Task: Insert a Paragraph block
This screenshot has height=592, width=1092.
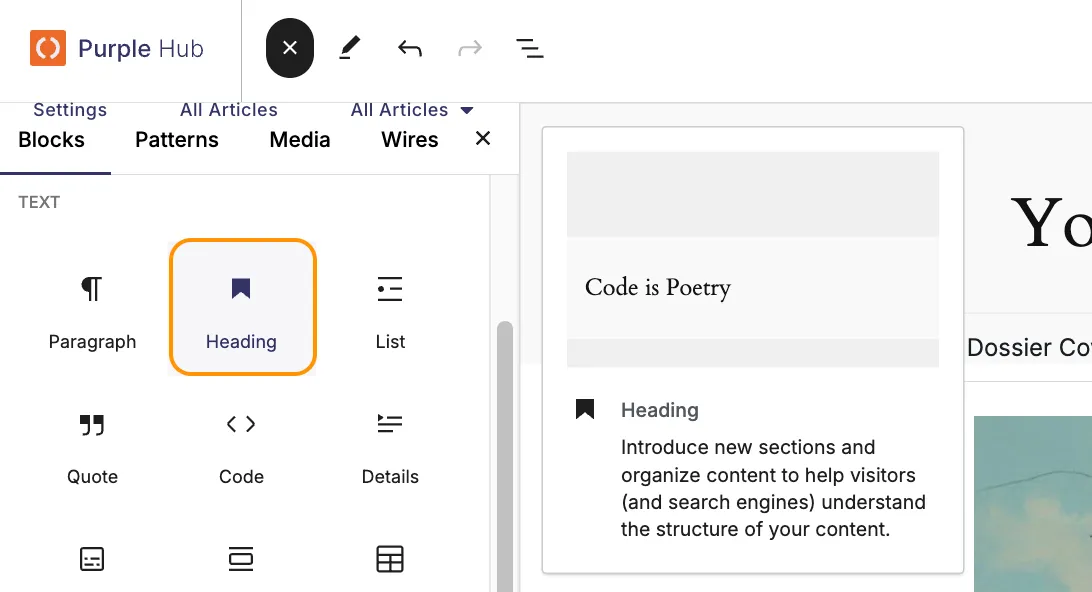Action: (92, 307)
